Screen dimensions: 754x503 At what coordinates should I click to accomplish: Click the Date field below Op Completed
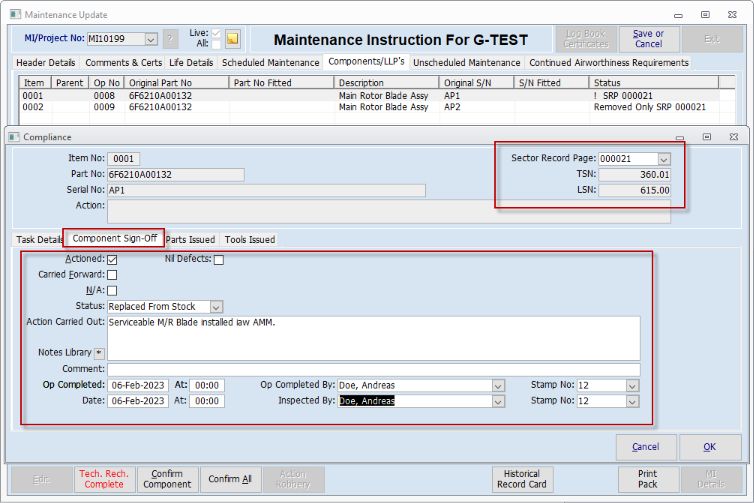(138, 401)
